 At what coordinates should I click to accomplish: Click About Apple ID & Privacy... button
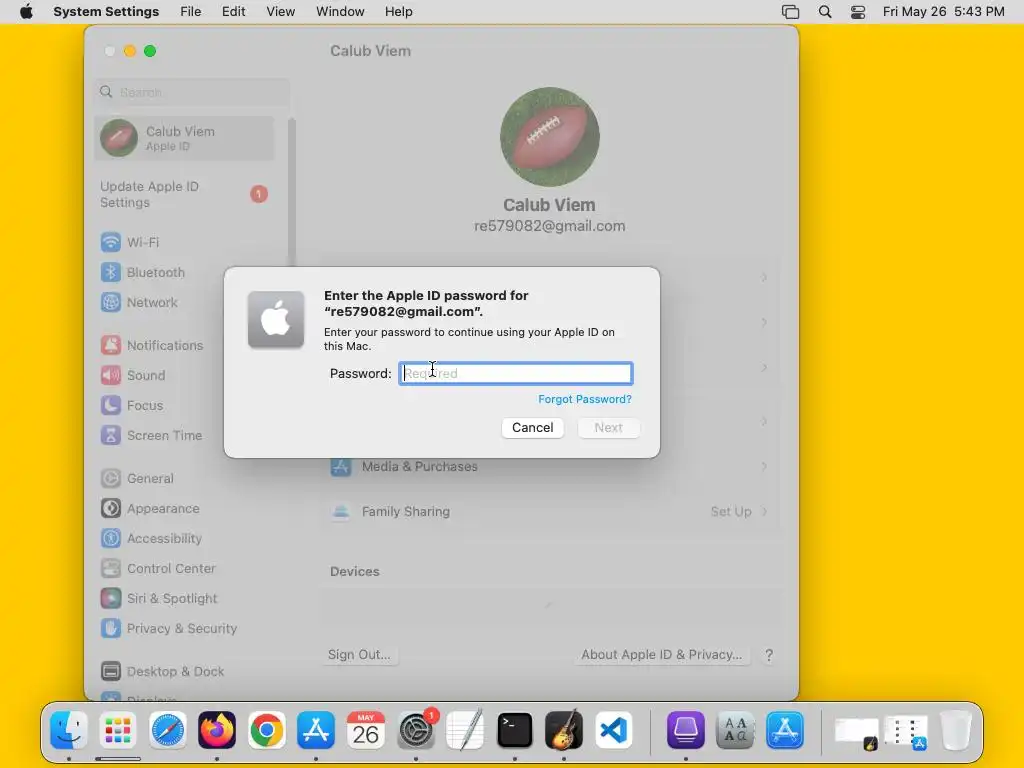(x=662, y=654)
